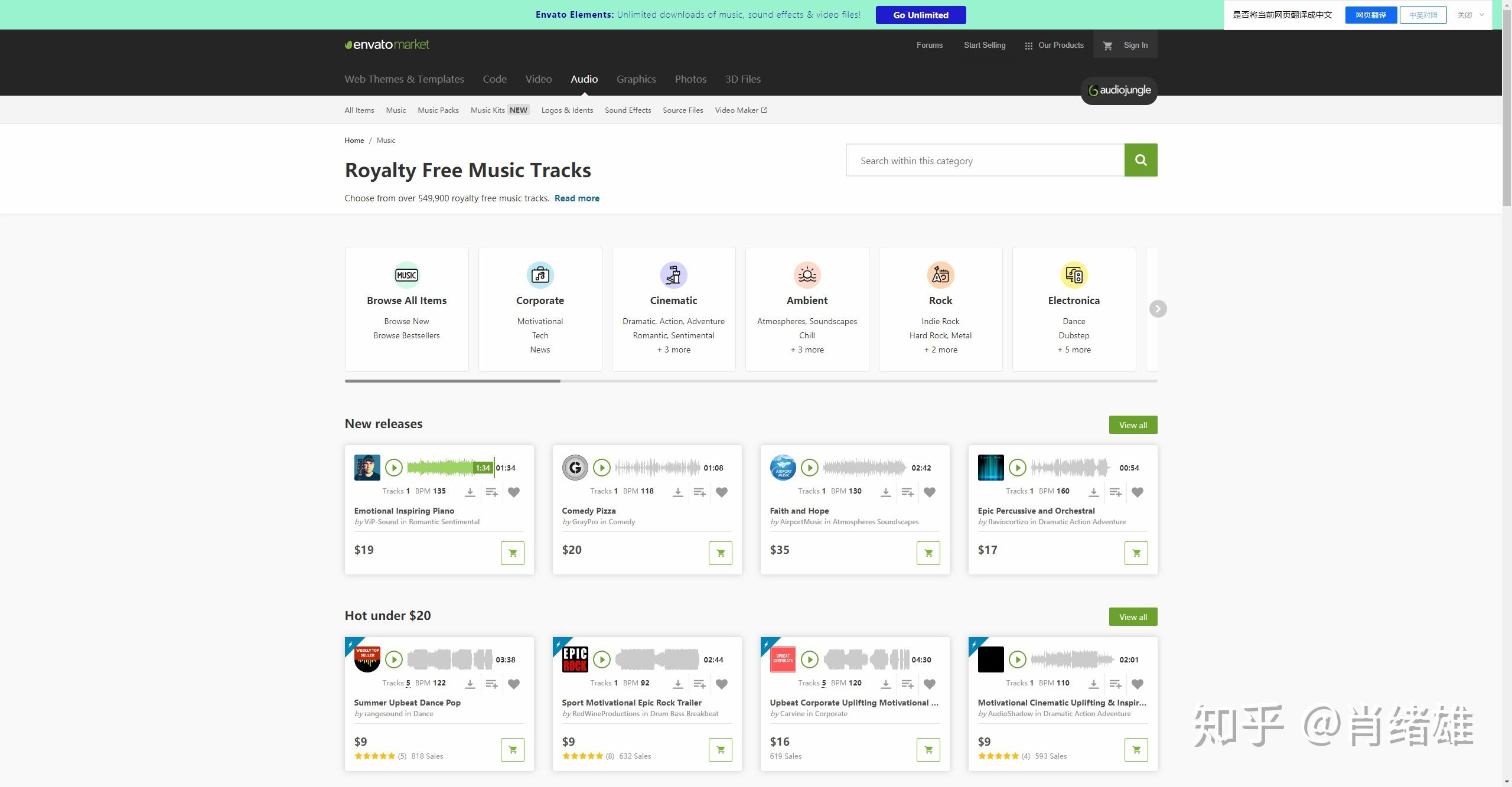Viewport: 1512px width, 787px height.
Task: Add Comedy Pizza to a collection
Action: (700, 492)
